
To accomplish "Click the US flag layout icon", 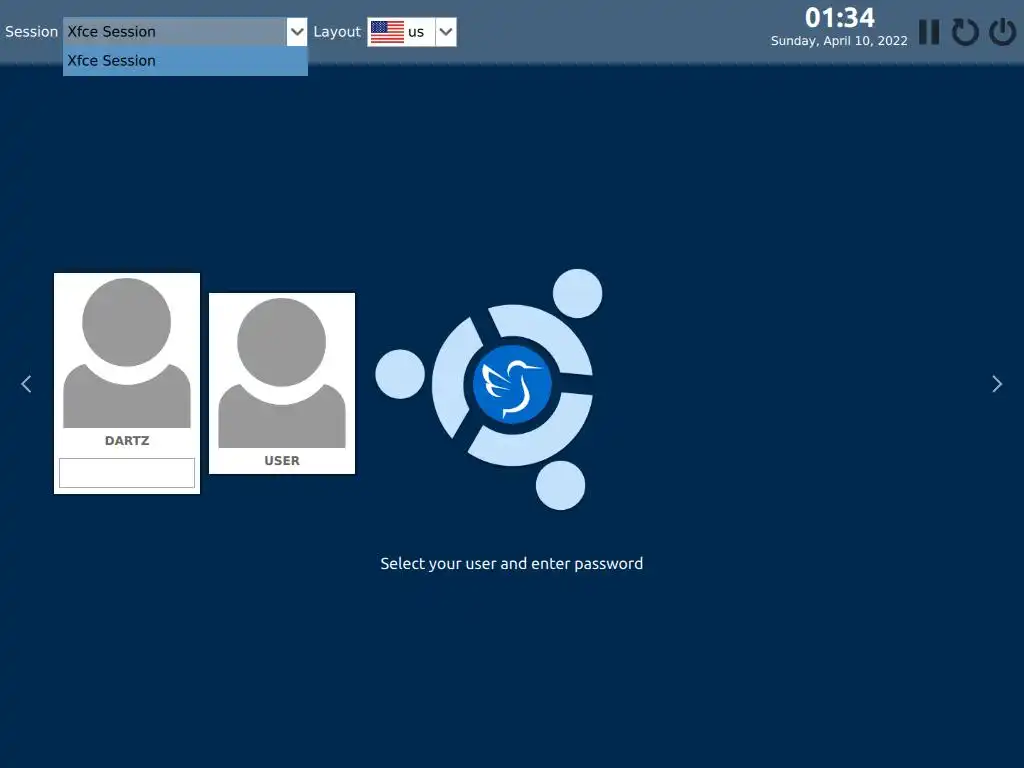I will 387,32.
